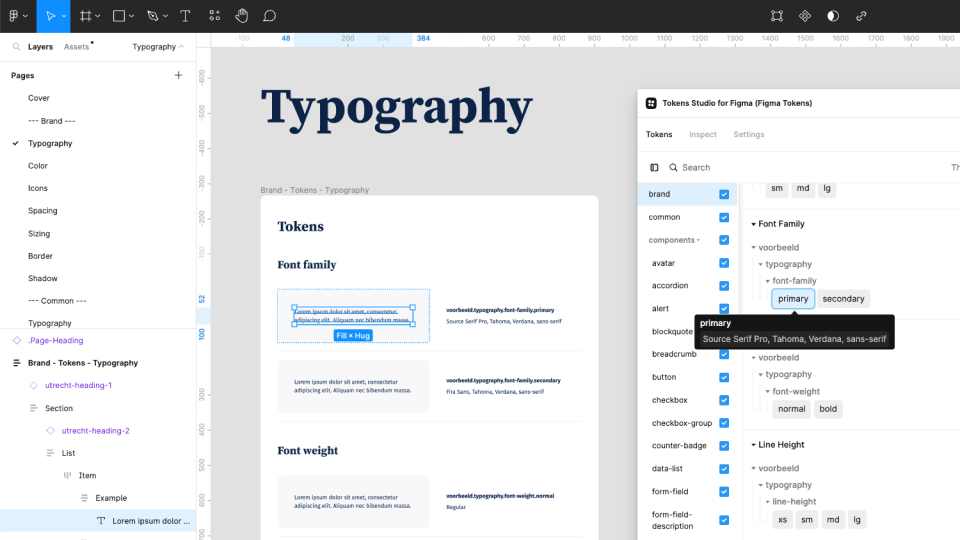Open the Cover page
This screenshot has height=540, width=960.
39,98
